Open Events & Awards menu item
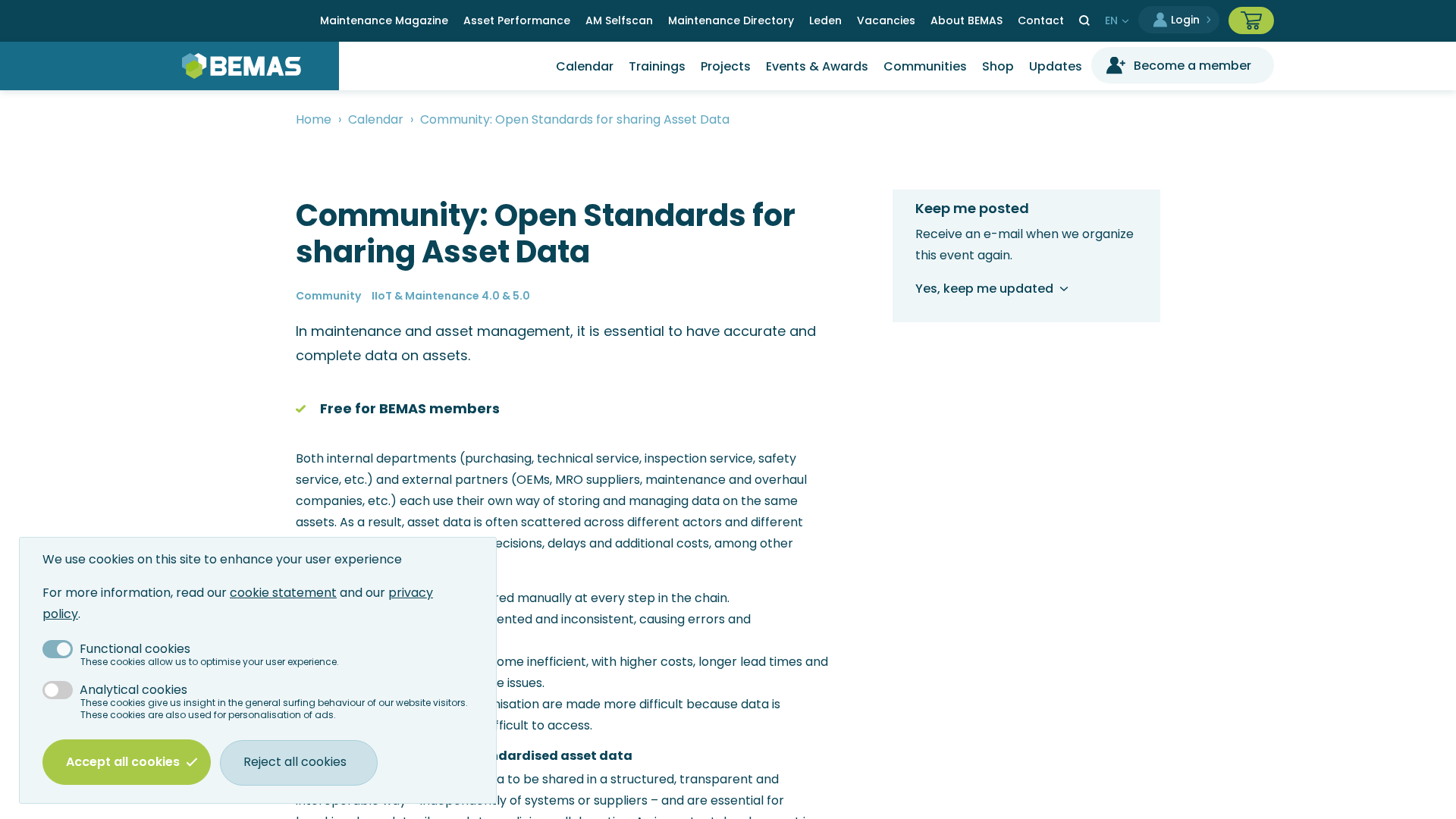 817,67
